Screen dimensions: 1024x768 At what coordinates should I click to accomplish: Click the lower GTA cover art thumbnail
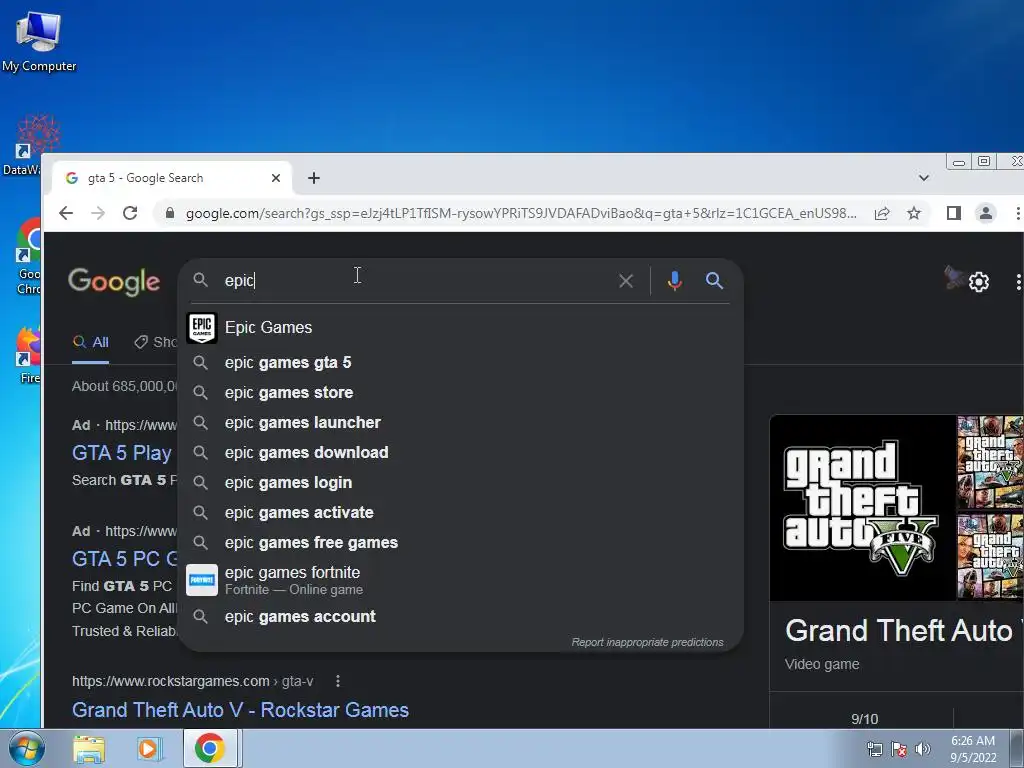pyautogui.click(x=990, y=556)
